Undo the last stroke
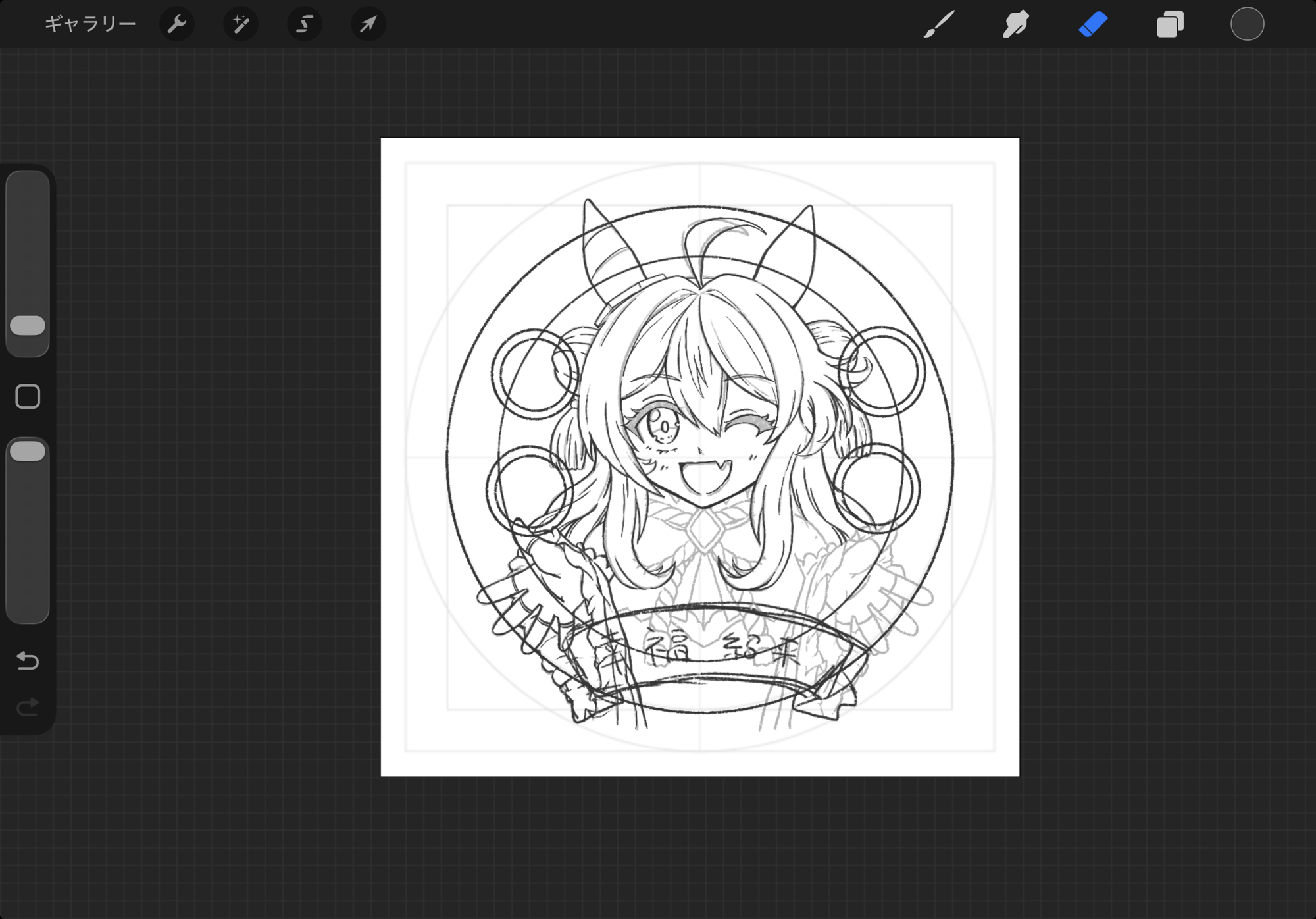The height and width of the screenshot is (919, 1316). [x=28, y=660]
